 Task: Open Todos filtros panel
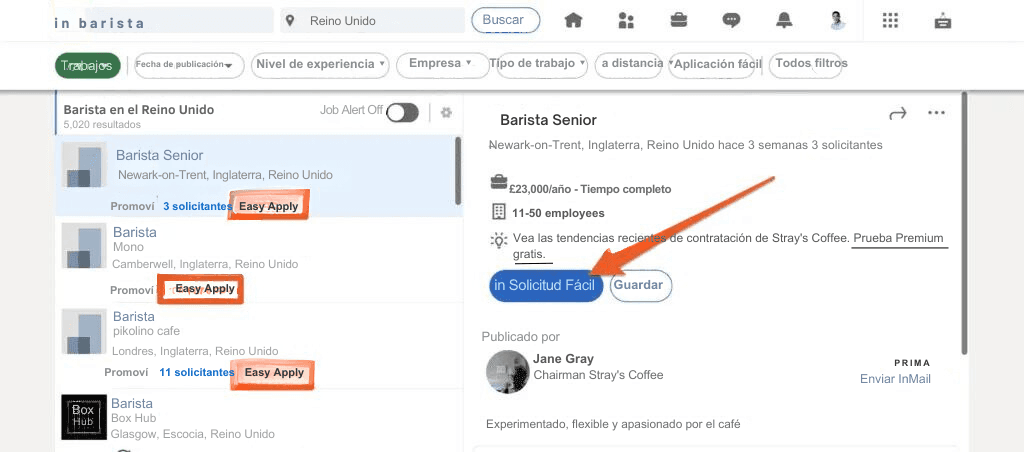click(811, 64)
